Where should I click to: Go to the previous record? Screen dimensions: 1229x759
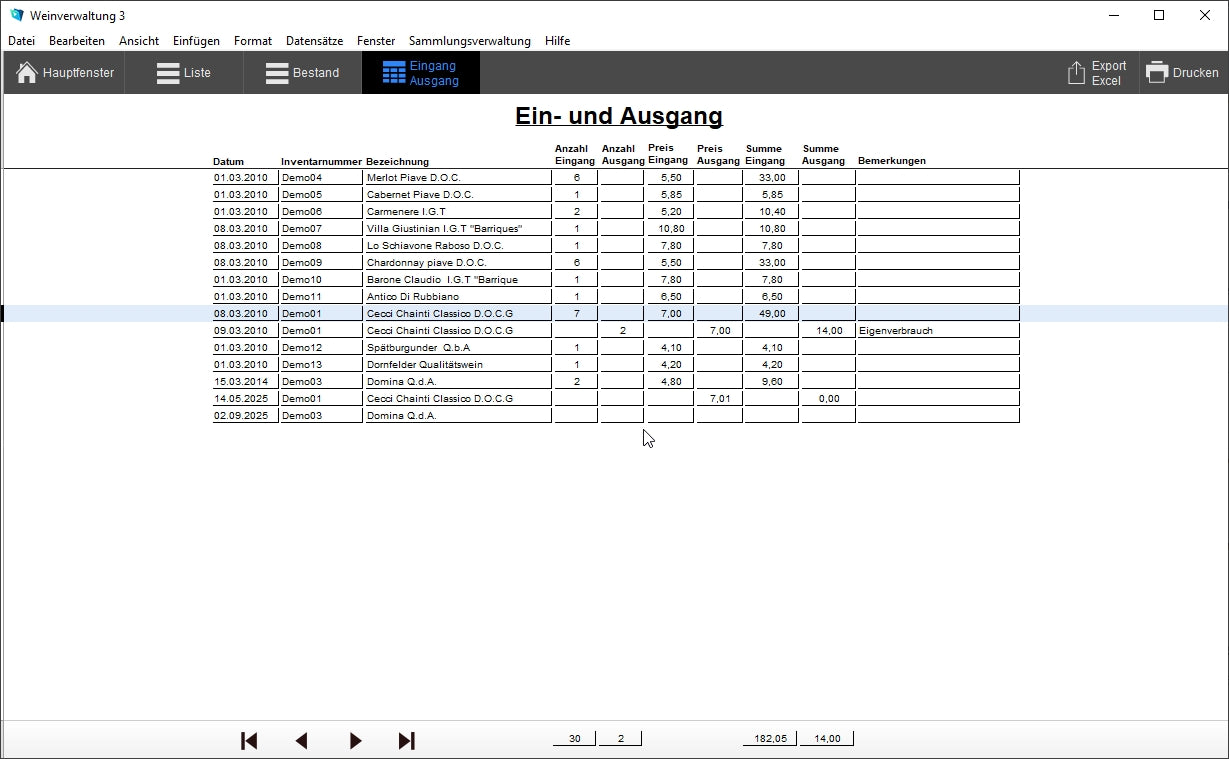coord(301,740)
